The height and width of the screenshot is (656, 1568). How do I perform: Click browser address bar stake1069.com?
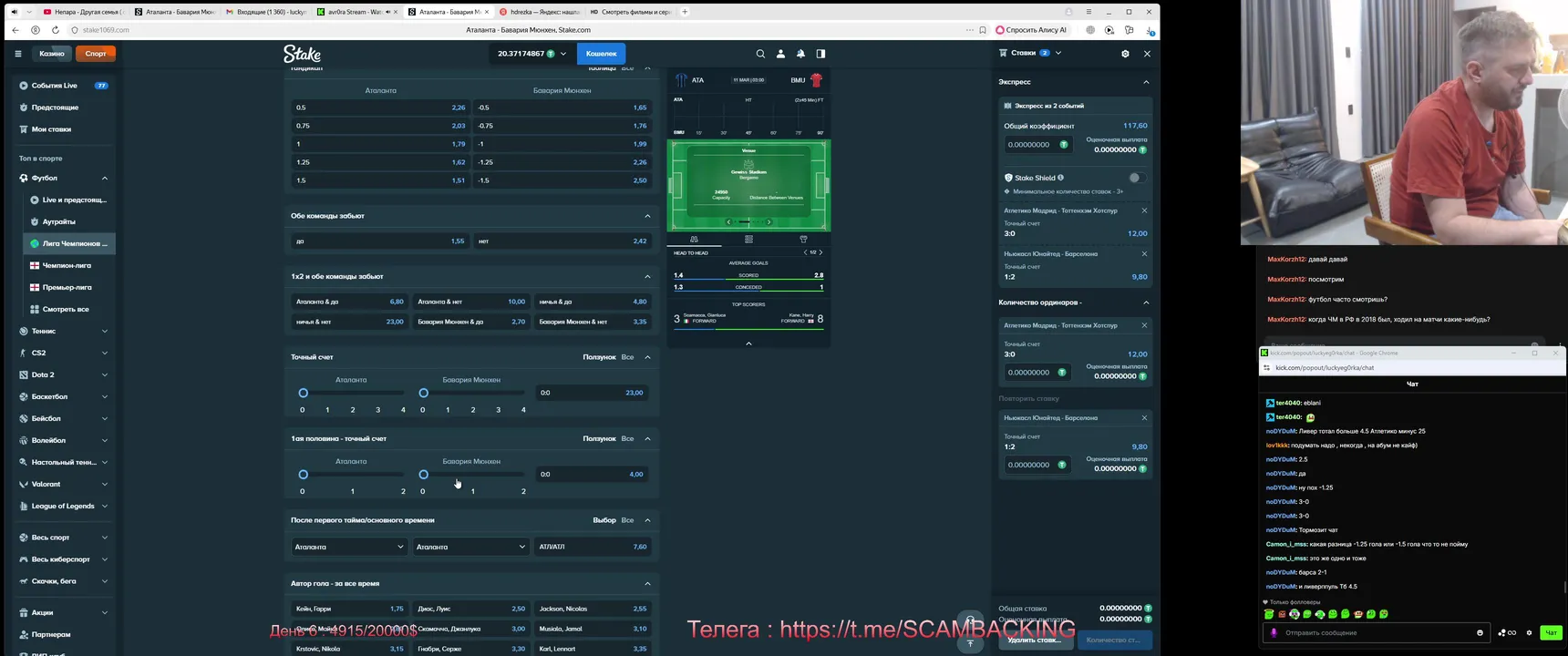[x=106, y=30]
